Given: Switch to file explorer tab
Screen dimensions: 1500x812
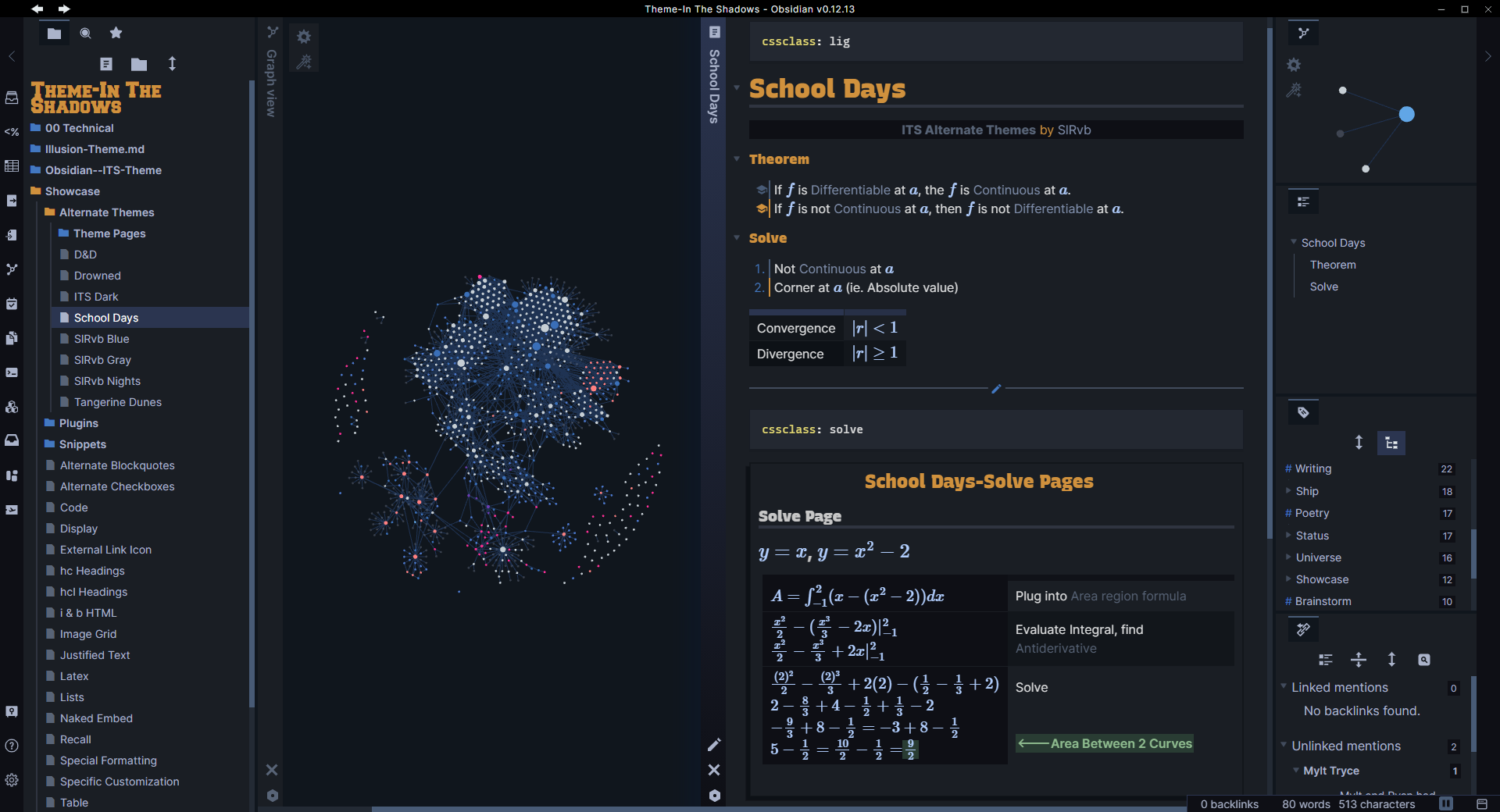Looking at the screenshot, I should pyautogui.click(x=54, y=33).
